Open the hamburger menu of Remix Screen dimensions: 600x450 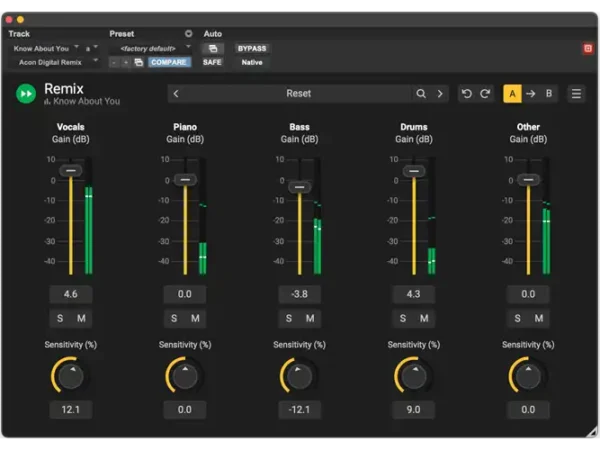[x=576, y=94]
